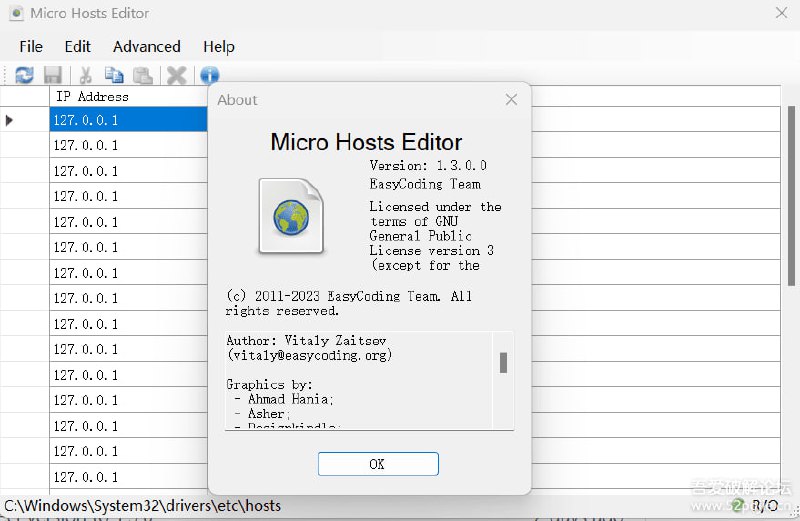The height and width of the screenshot is (521, 800).
Task: Click the globe document icon in About
Action: pos(290,215)
